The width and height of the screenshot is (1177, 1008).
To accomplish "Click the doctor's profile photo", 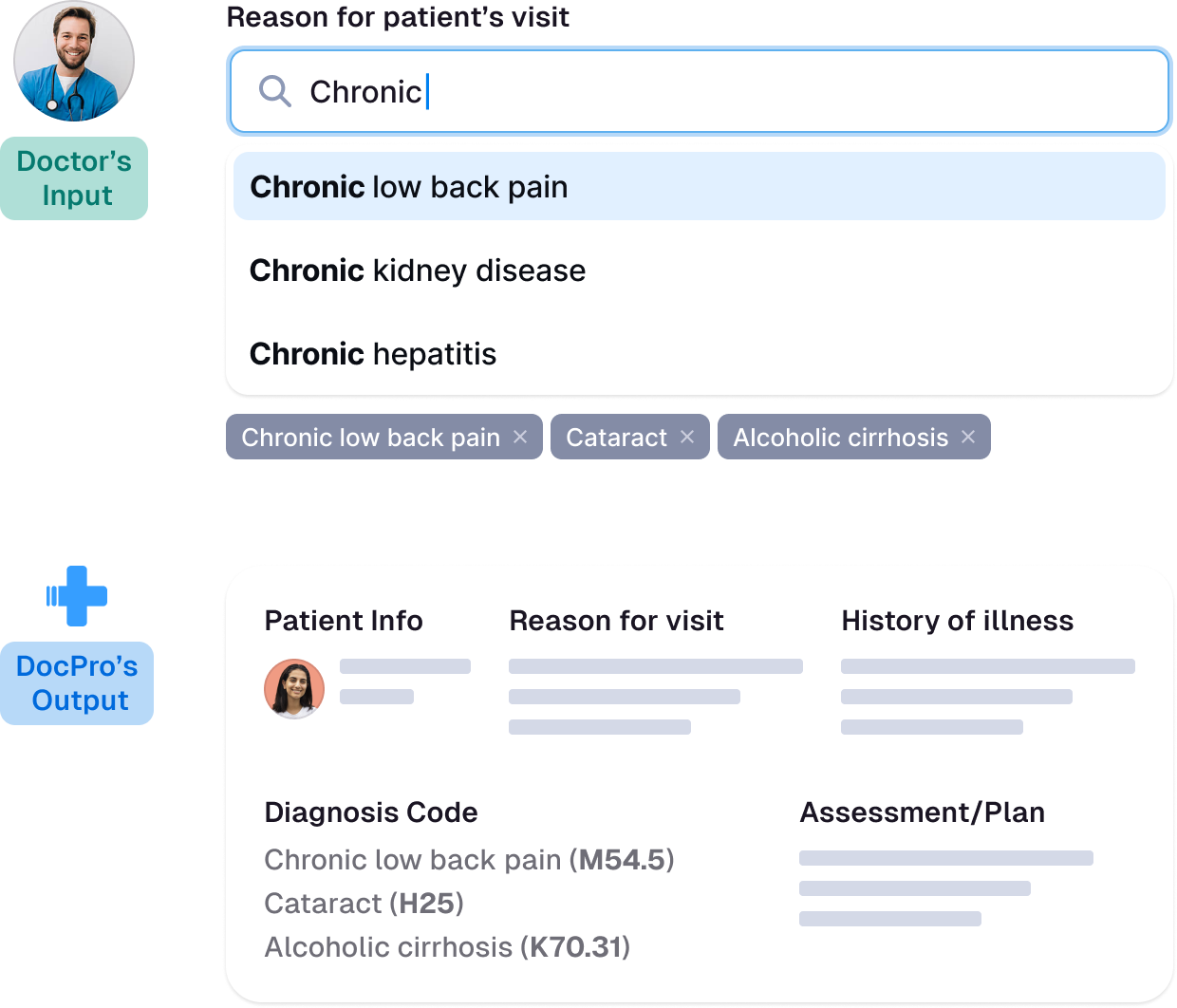I will (x=74, y=62).
